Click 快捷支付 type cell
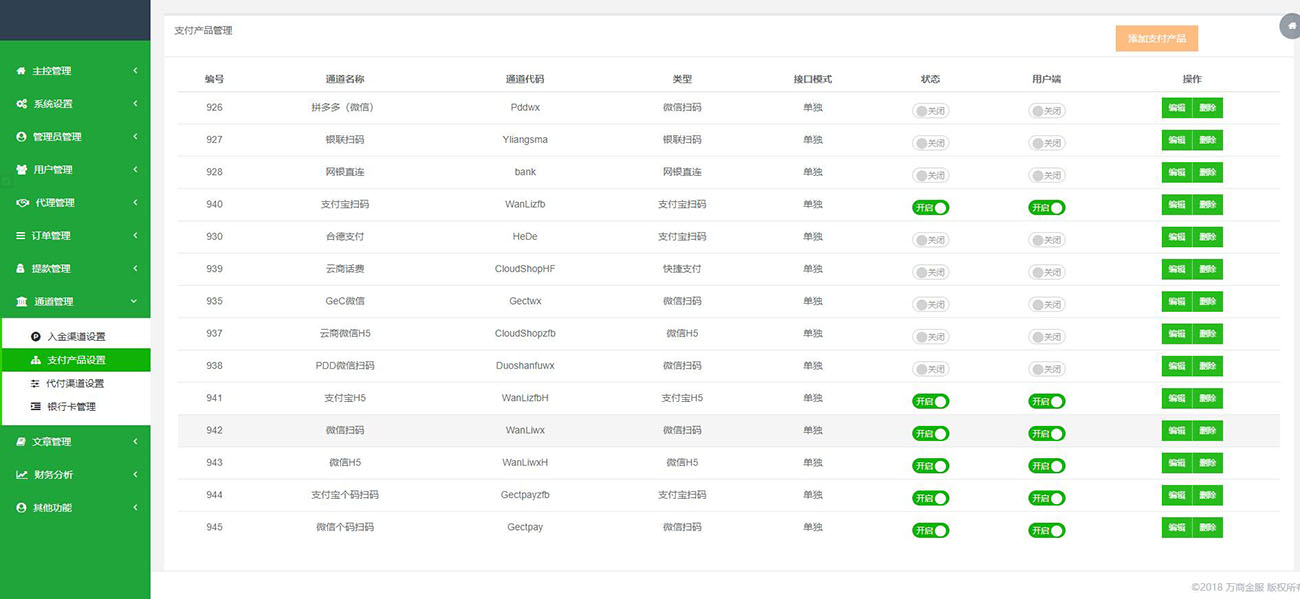Viewport: 1300px width, 599px height. [x=682, y=269]
